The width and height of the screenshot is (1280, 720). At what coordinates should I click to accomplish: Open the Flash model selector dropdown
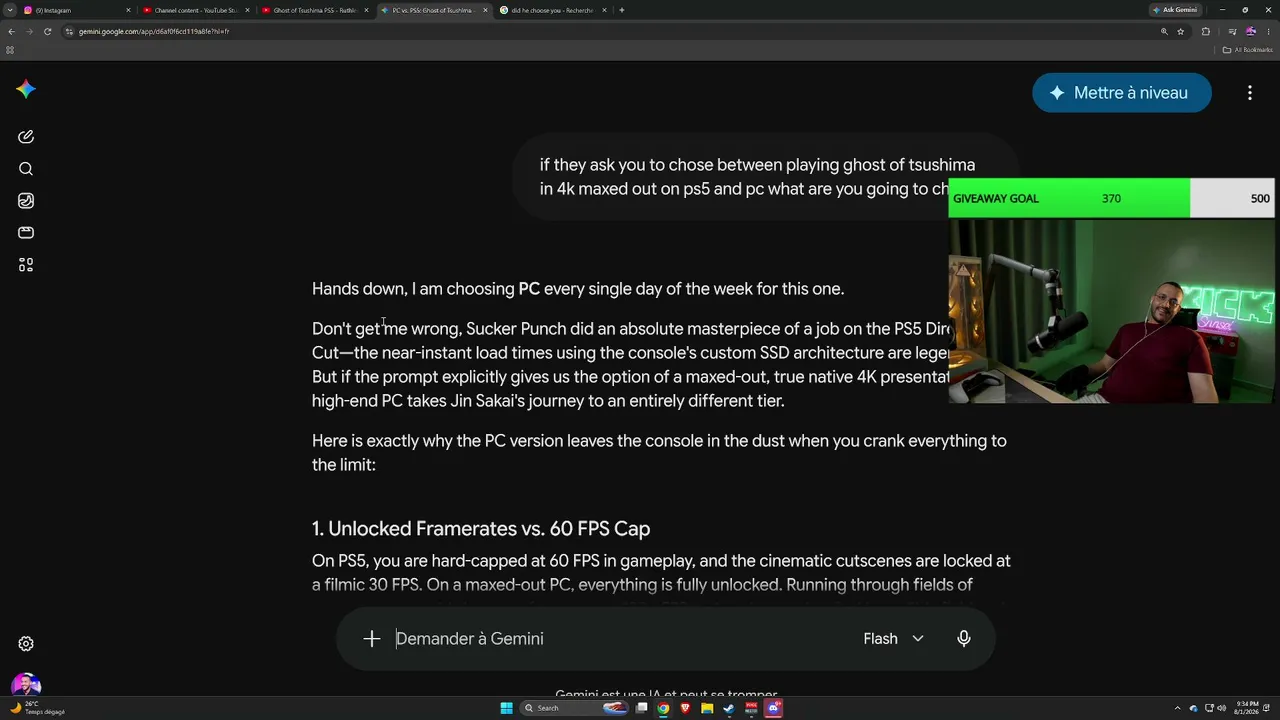(893, 639)
